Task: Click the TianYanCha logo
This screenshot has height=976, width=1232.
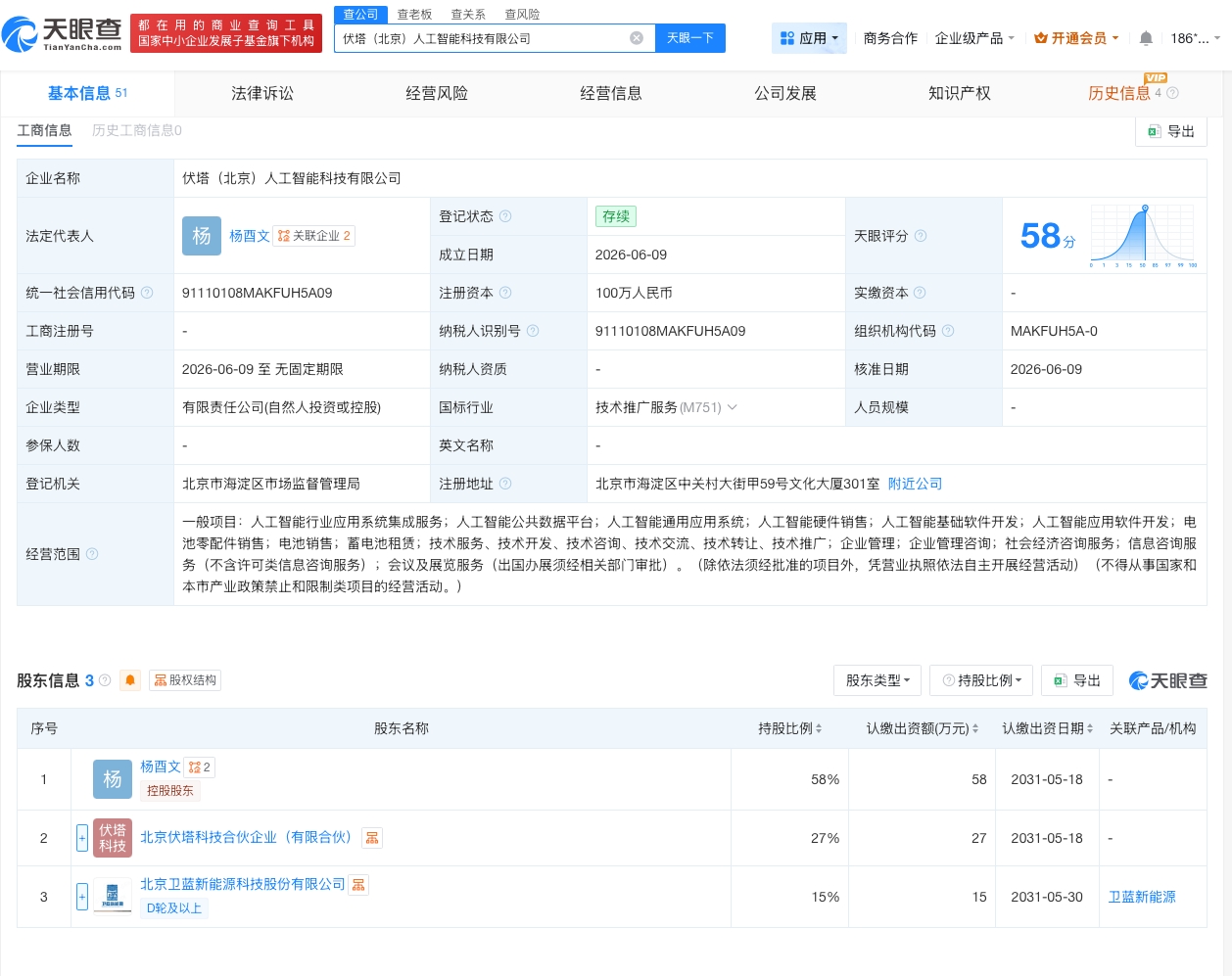Action: [x=64, y=34]
